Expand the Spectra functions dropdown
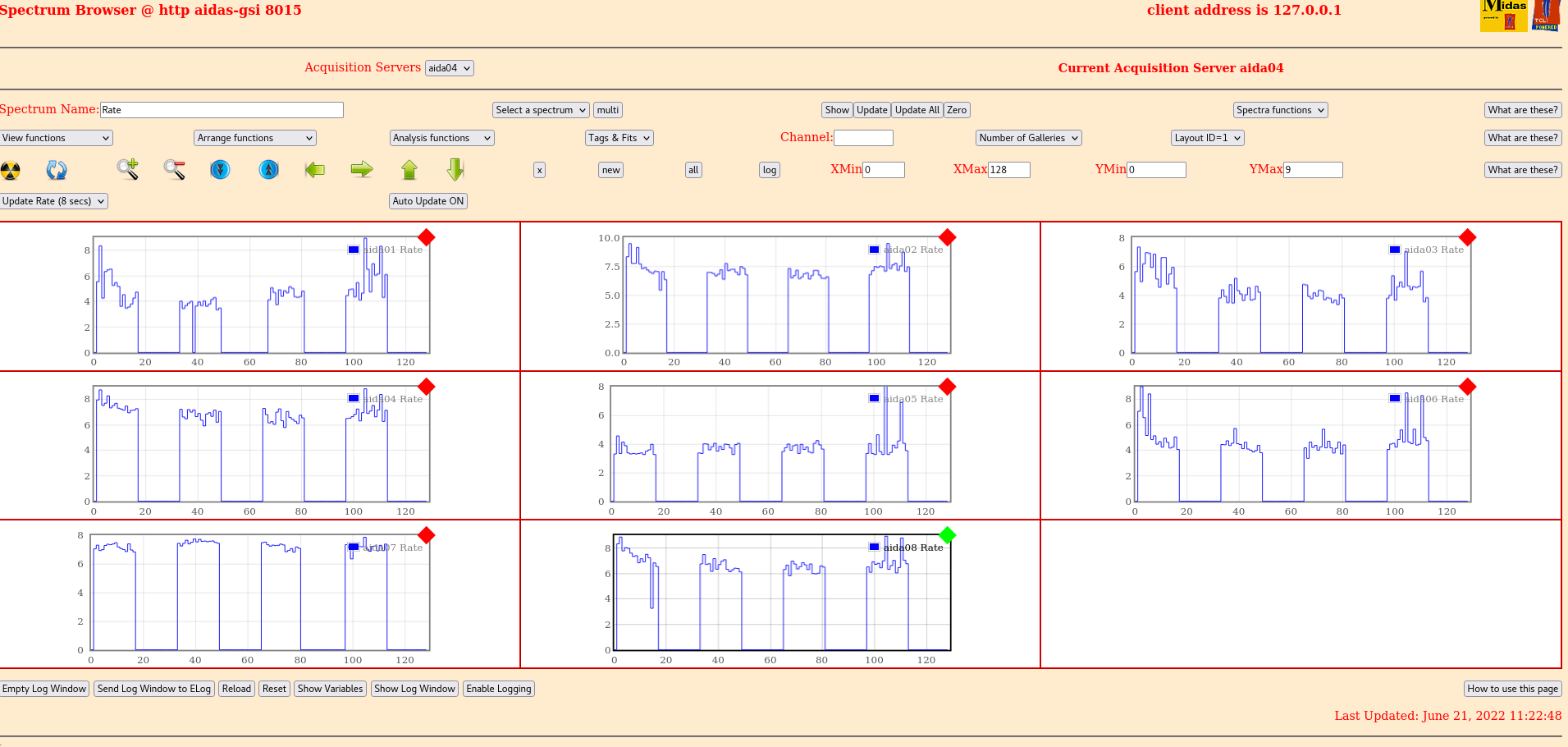This screenshot has width=1568, height=747. click(1281, 110)
